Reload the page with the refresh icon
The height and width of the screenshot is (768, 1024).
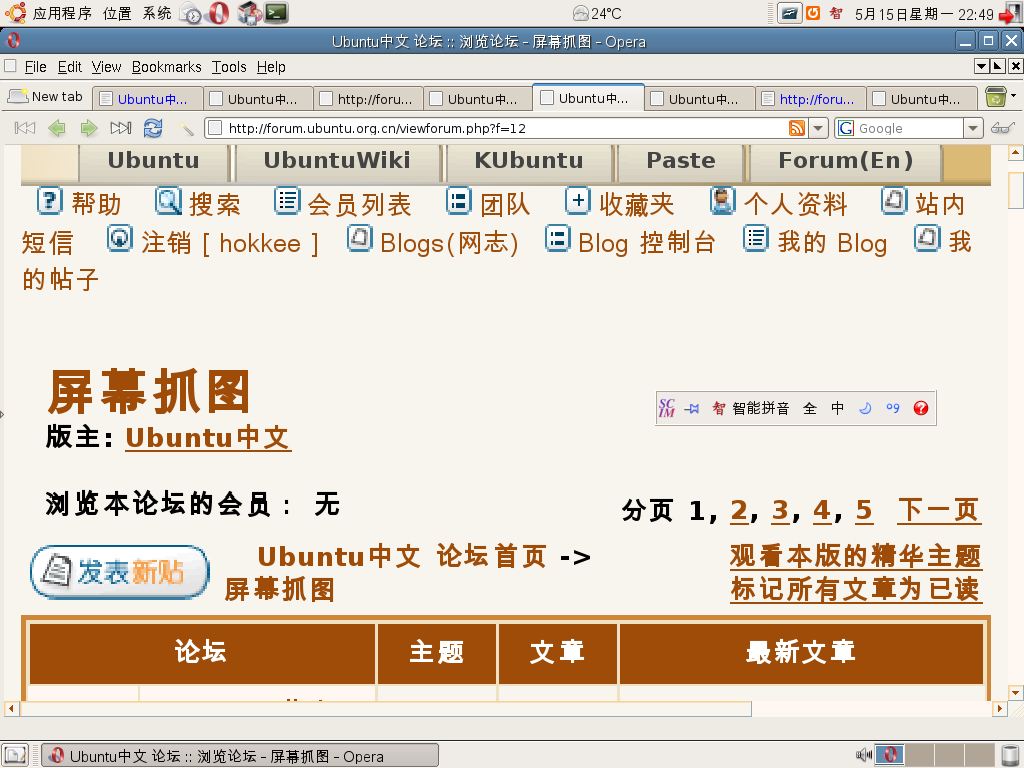[153, 128]
